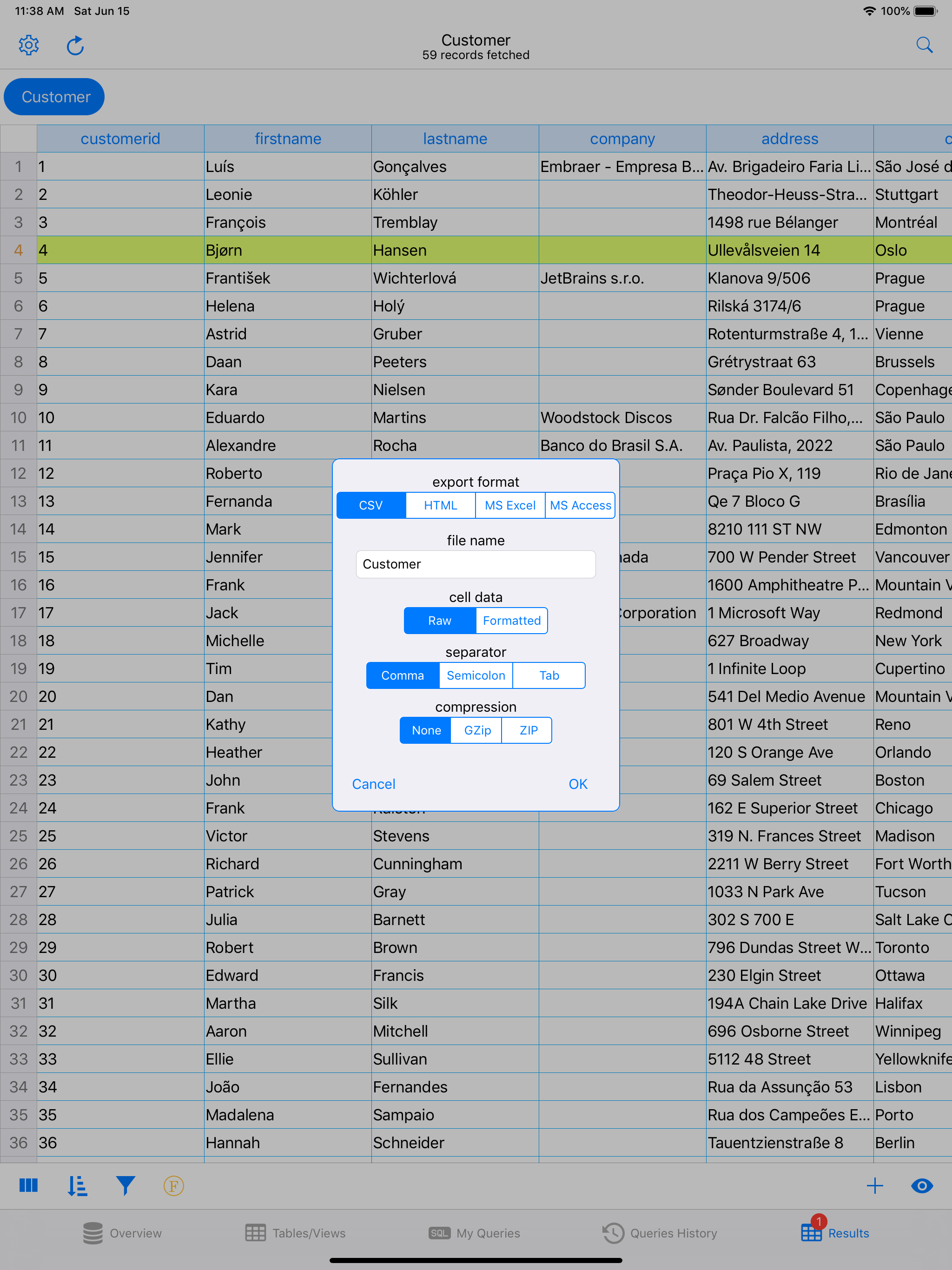Screen dimensions: 952x1270
Task: Open the search magnifier icon
Action: pos(924,46)
